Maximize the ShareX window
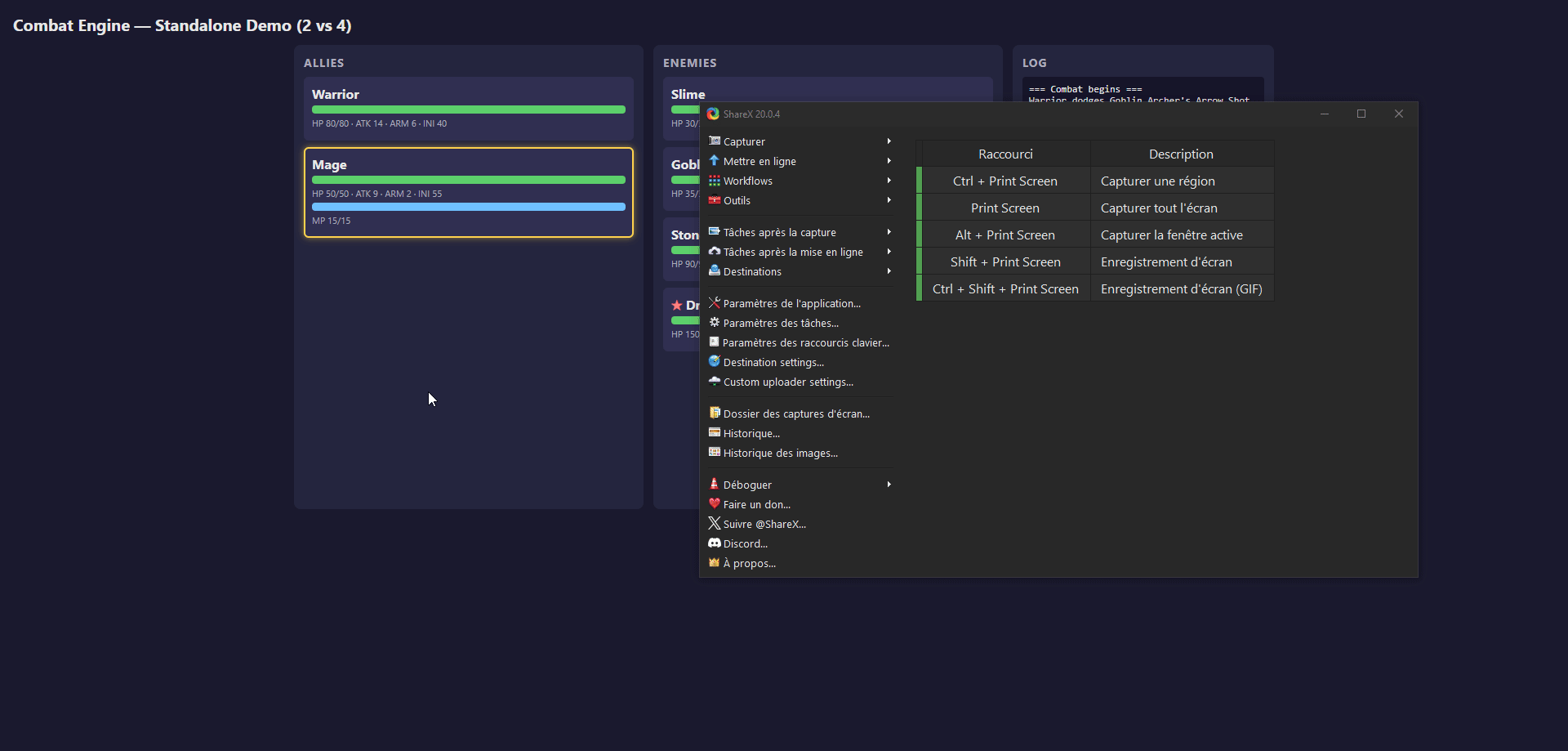Screen dimensions: 1568x751 1361,114
